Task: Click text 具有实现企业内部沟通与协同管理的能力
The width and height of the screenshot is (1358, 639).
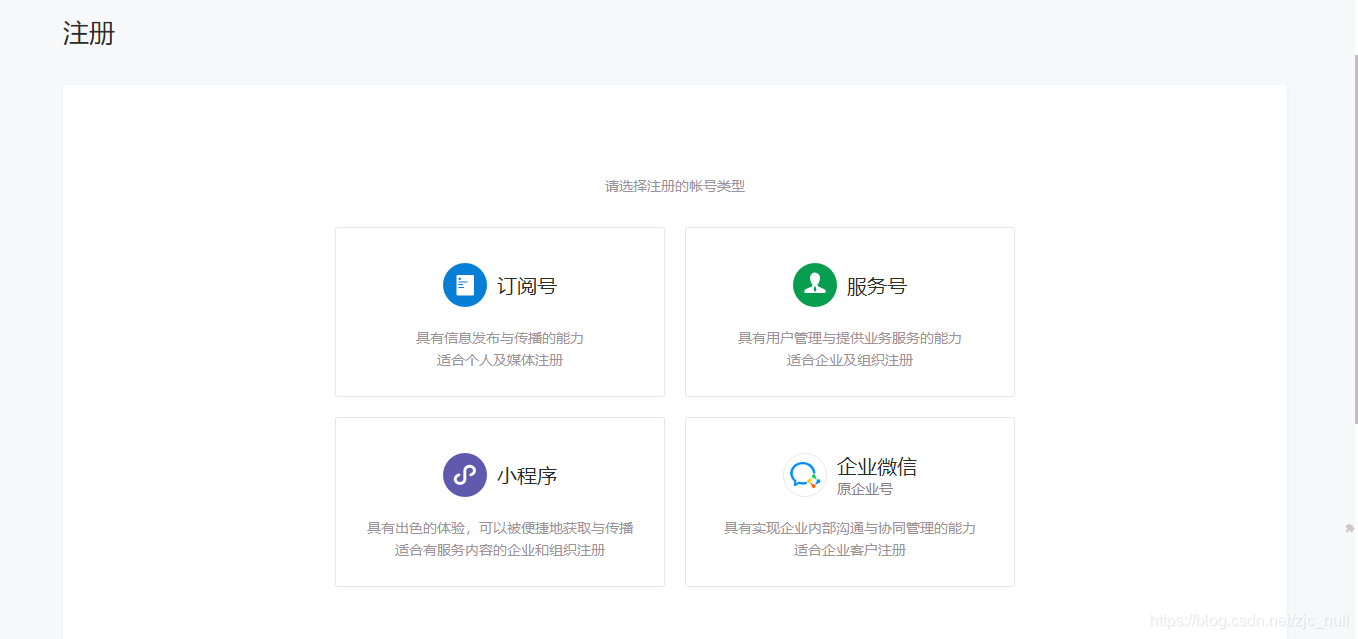Action: pyautogui.click(x=850, y=528)
